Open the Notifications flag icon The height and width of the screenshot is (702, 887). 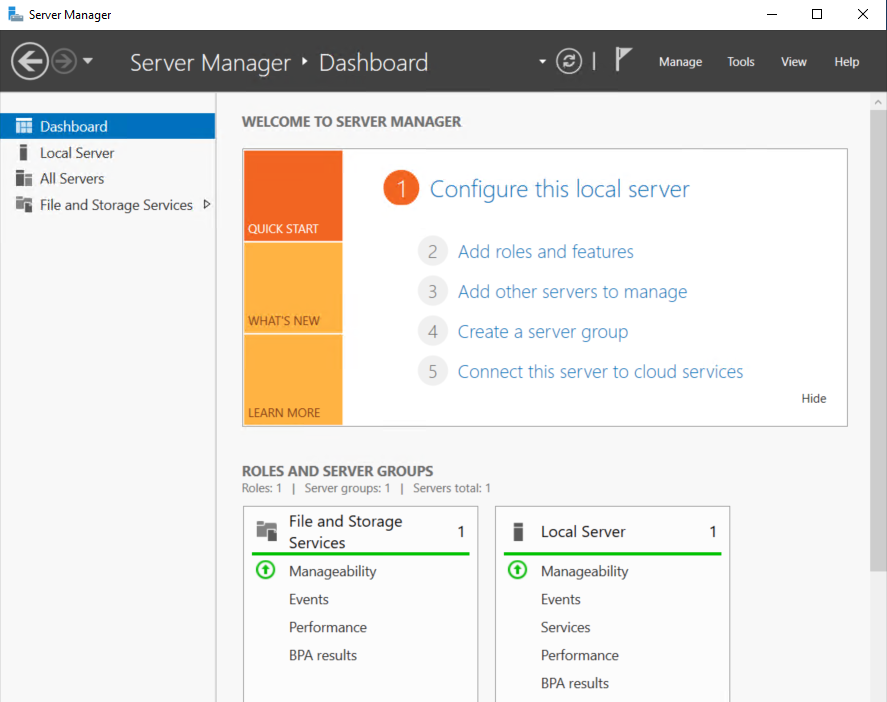click(623, 59)
